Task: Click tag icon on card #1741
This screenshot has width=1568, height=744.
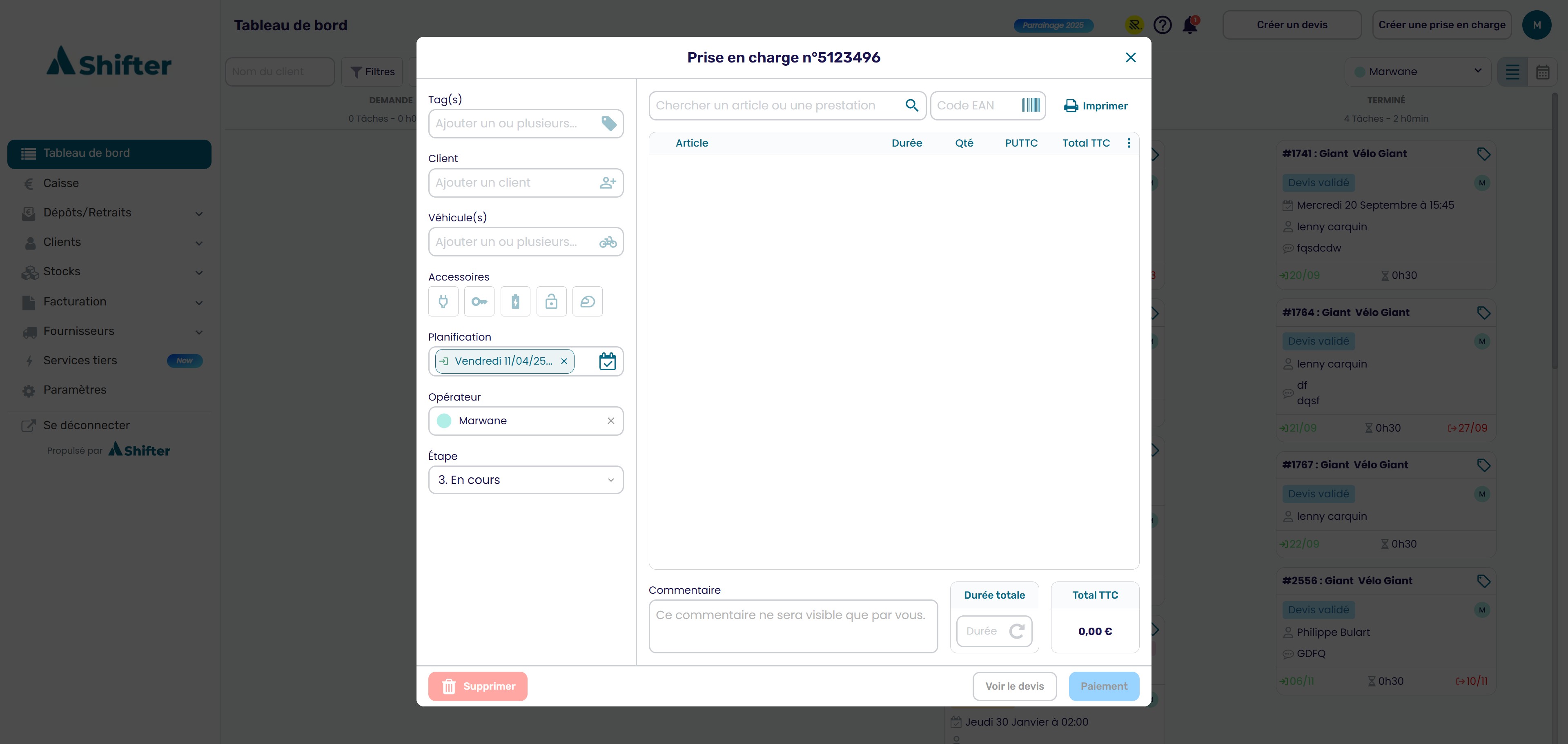Action: click(x=1483, y=154)
